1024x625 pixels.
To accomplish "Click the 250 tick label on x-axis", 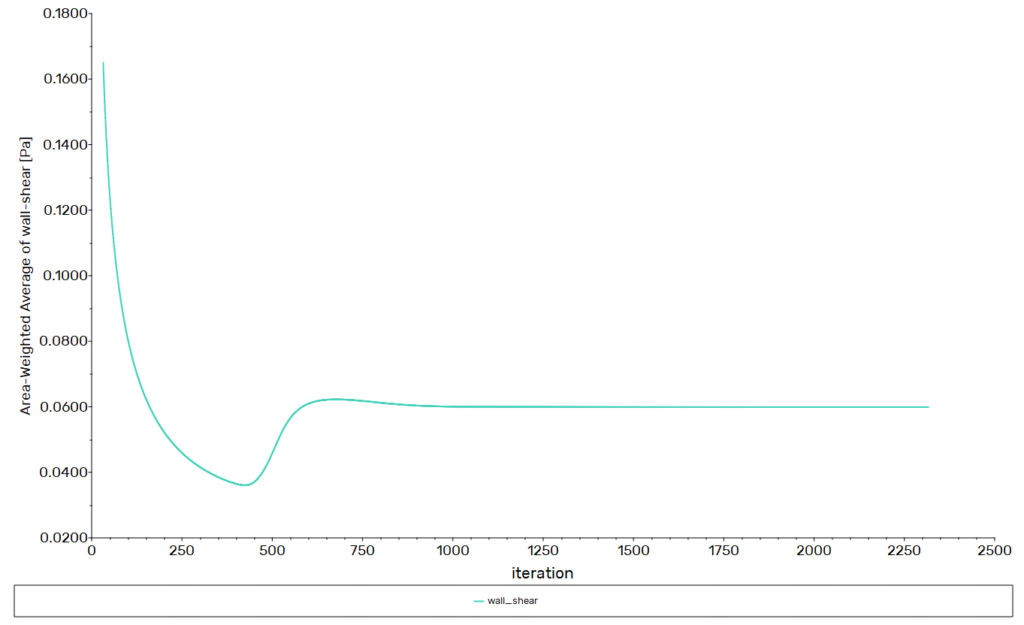I will [181, 551].
